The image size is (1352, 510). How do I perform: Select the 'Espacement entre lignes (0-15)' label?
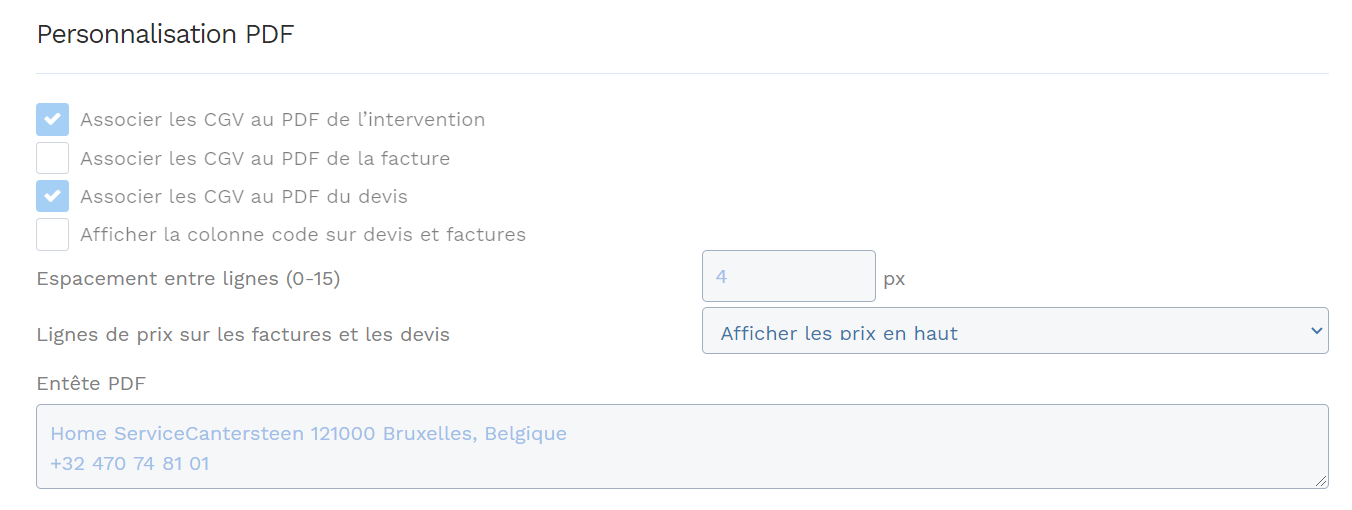pyautogui.click(x=188, y=279)
